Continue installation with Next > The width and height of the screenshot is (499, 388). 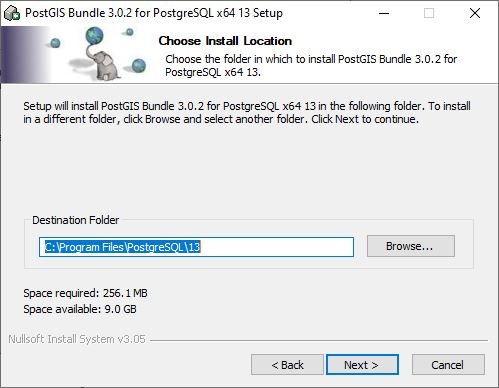click(x=362, y=365)
